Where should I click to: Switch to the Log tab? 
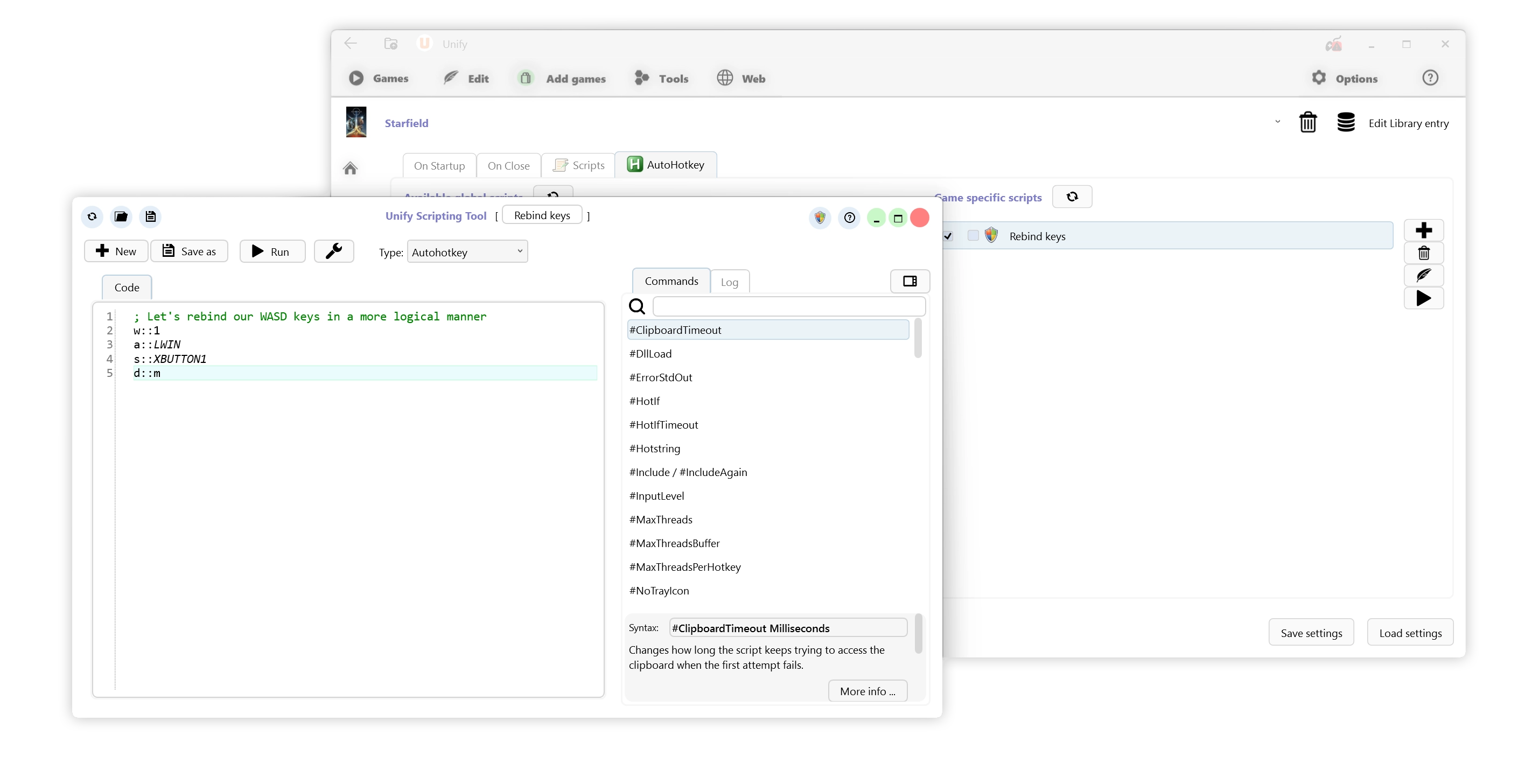729,283
